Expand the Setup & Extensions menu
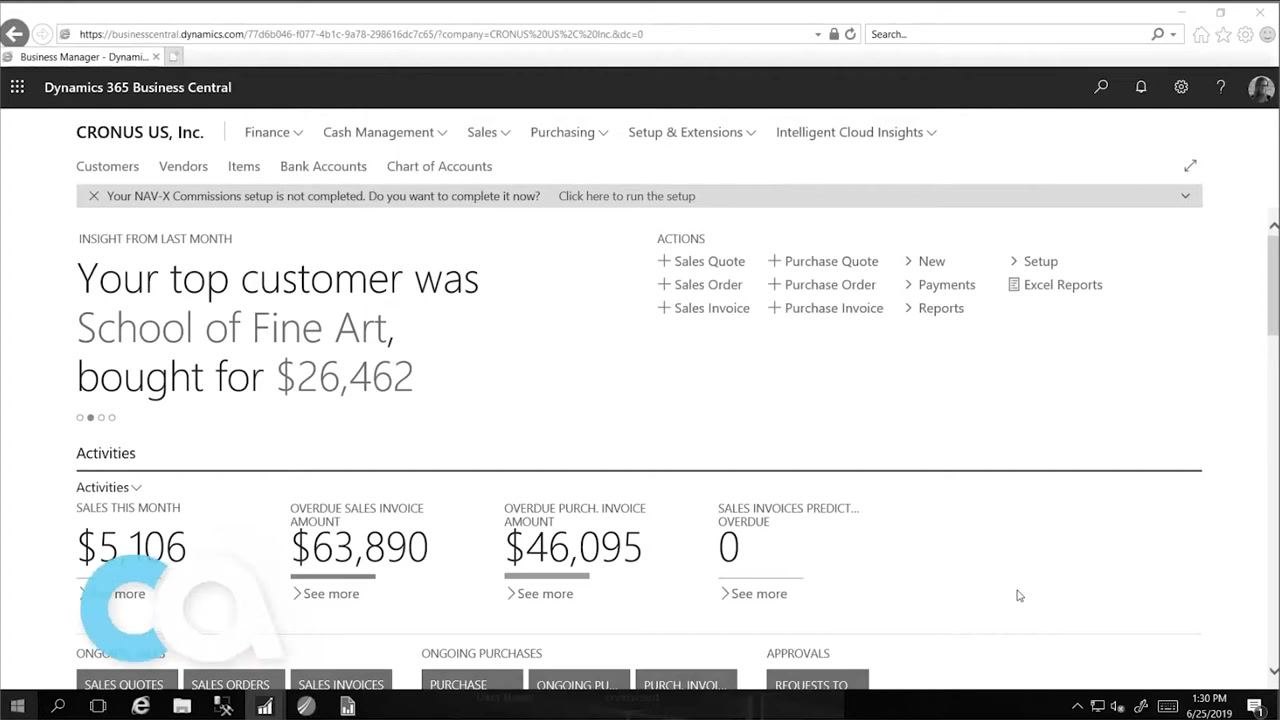Viewport: 1280px width, 720px height. 692,132
